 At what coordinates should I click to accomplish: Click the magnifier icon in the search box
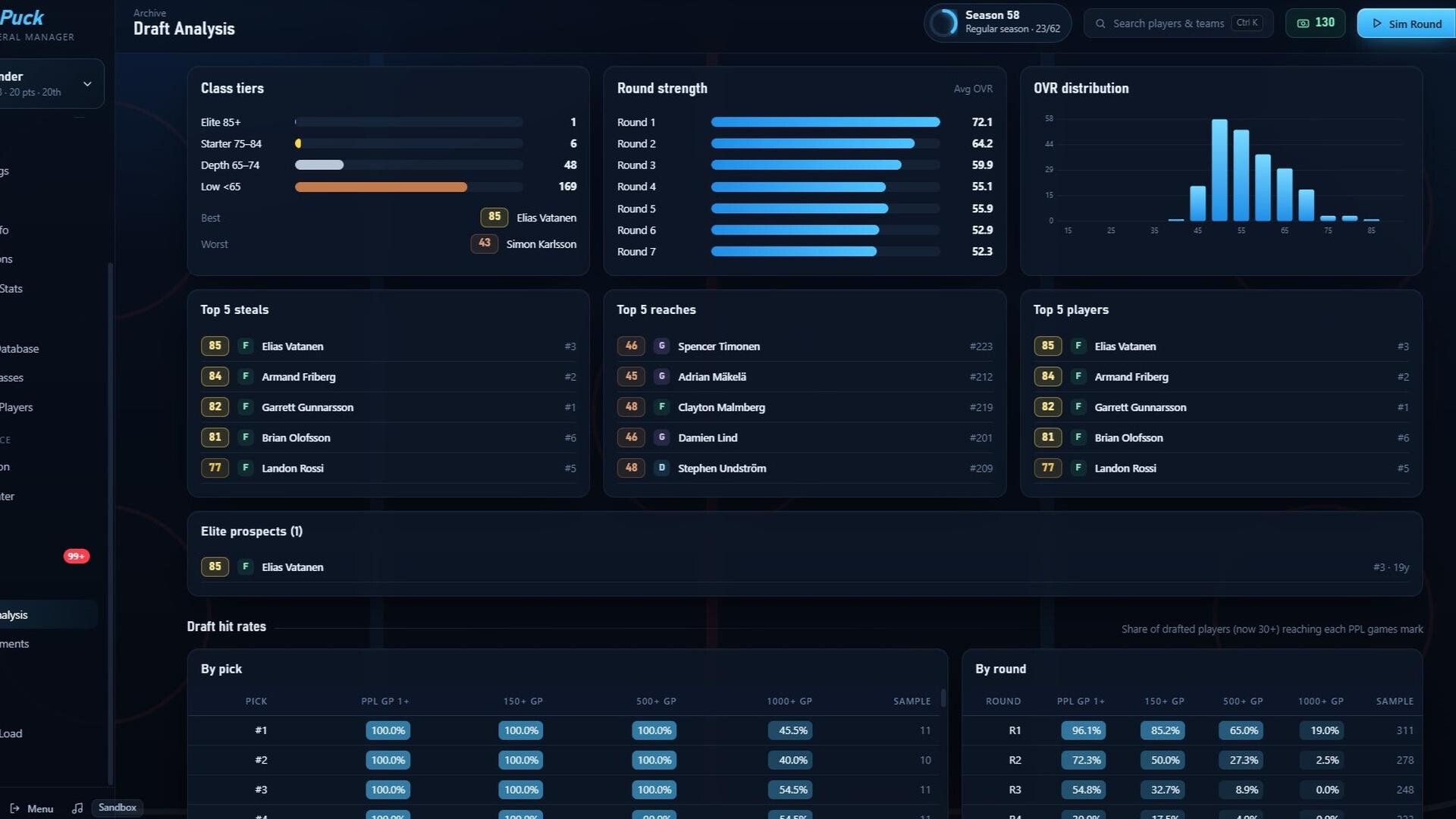[1100, 24]
